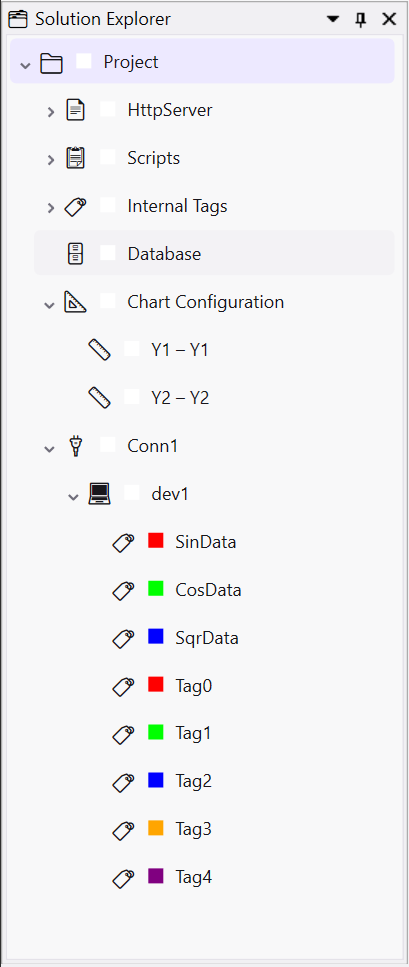The width and height of the screenshot is (409, 967).
Task: Toggle the Y2 – Y2 checkbox
Action: [x=132, y=397]
